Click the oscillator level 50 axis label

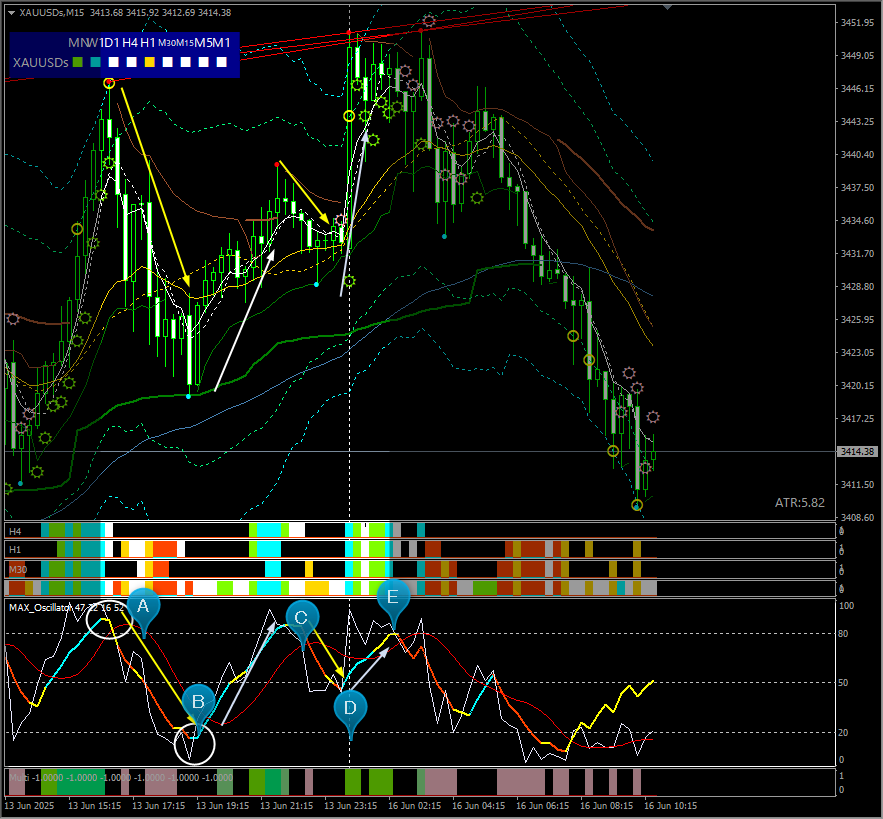click(844, 683)
